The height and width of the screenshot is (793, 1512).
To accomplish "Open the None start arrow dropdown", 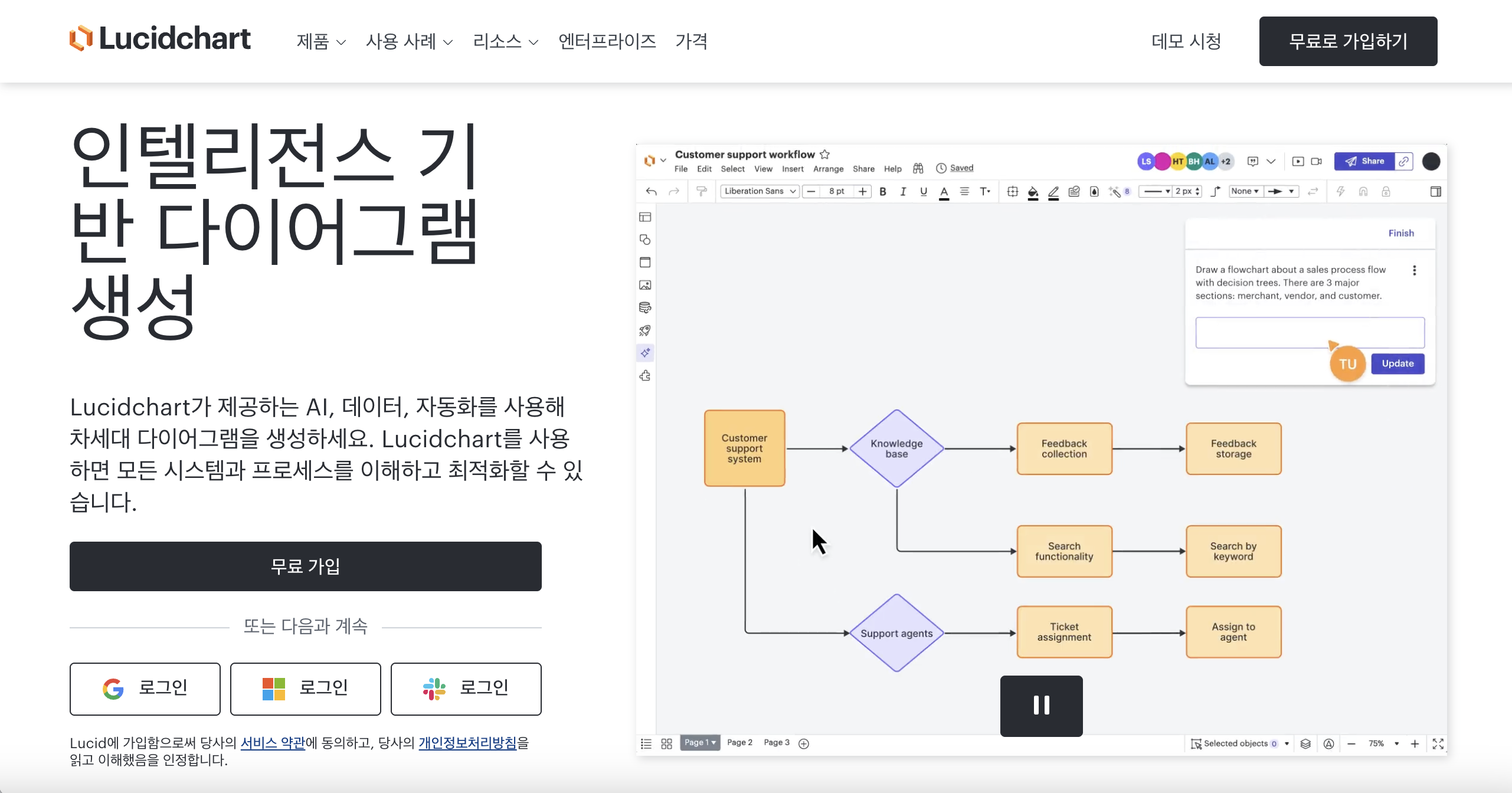I will (x=1246, y=191).
